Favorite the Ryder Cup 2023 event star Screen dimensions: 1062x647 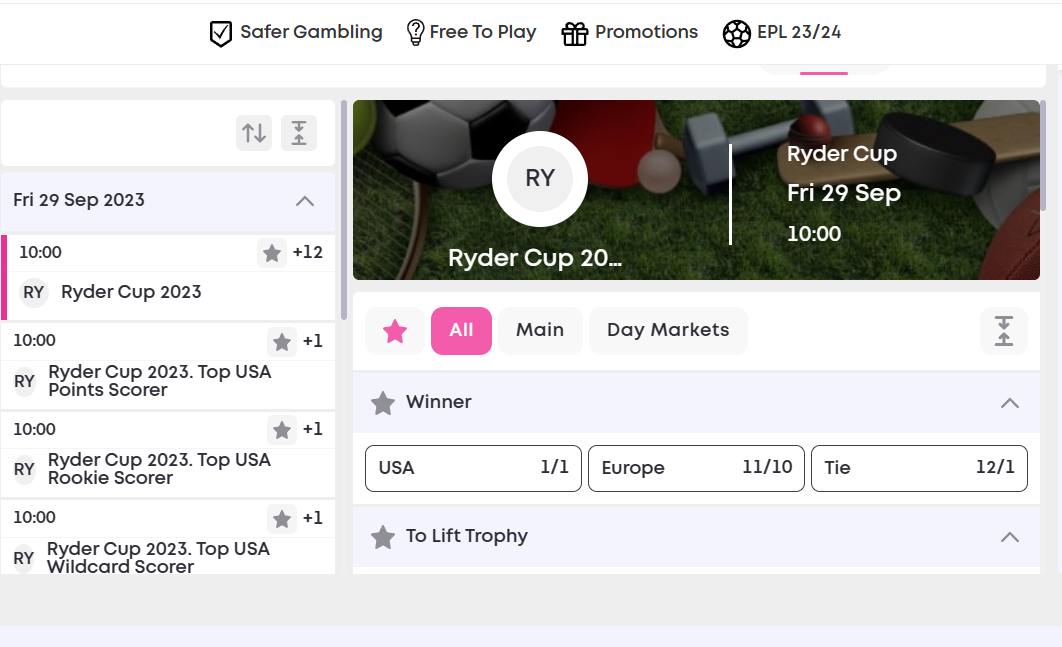tap(272, 253)
